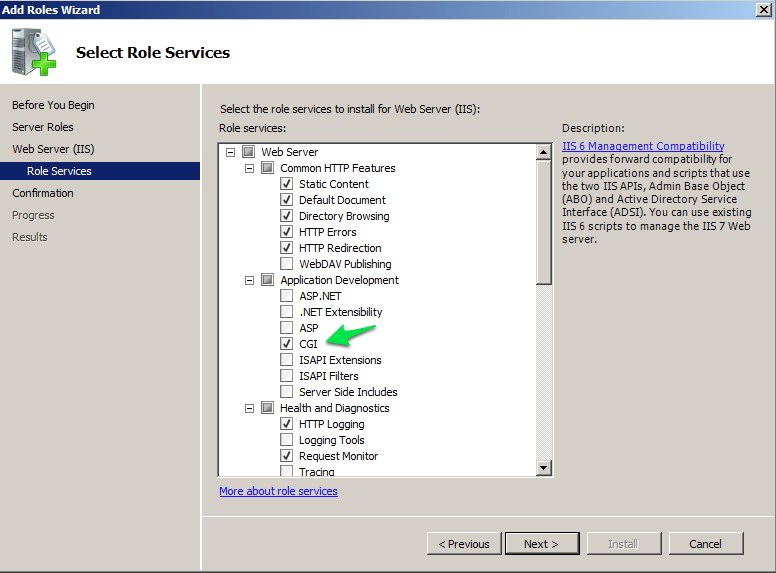Click the role services scroll down arrow
776x573 pixels.
[543, 468]
